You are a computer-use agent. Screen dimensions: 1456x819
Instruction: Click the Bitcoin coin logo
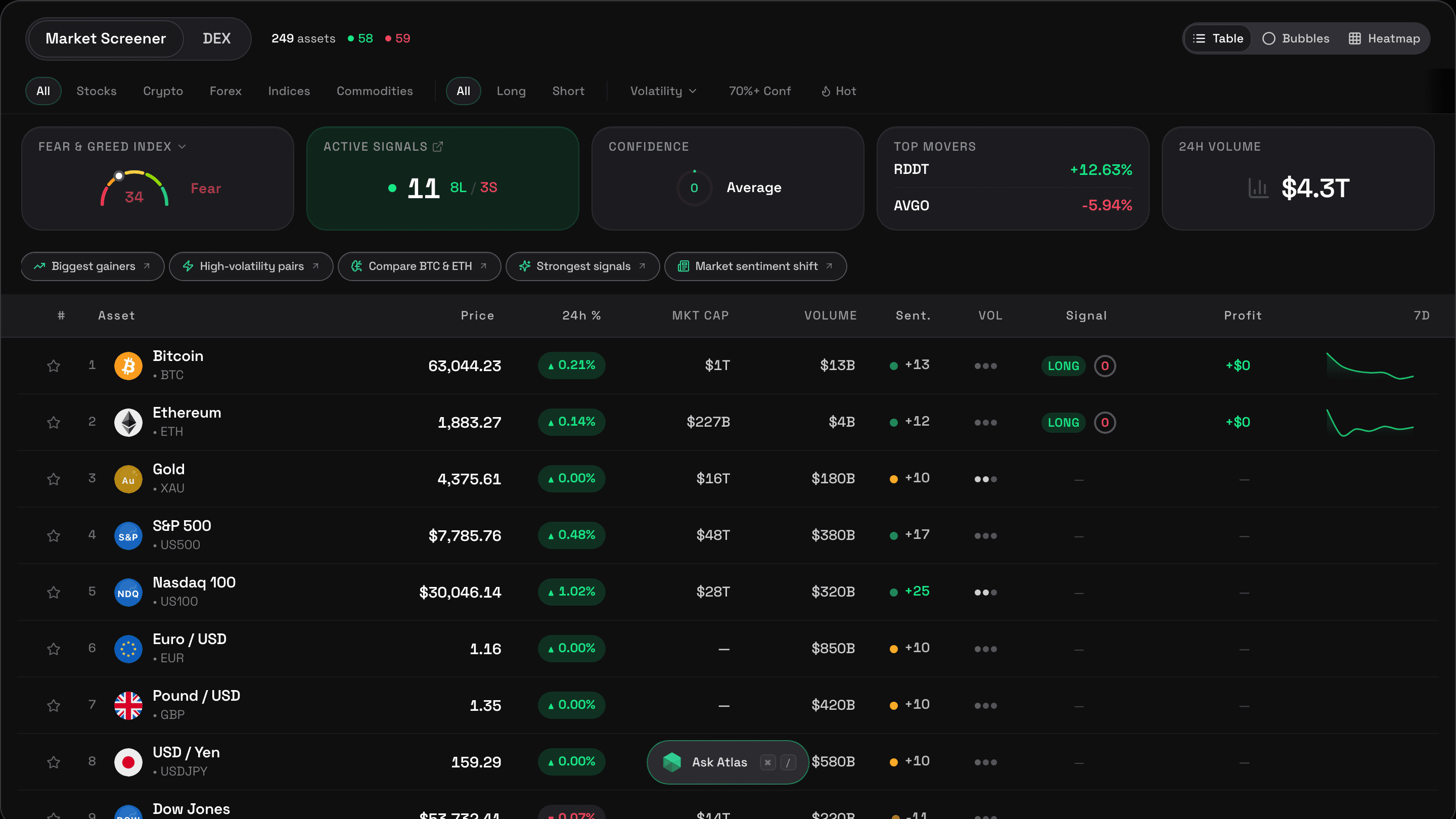128,366
